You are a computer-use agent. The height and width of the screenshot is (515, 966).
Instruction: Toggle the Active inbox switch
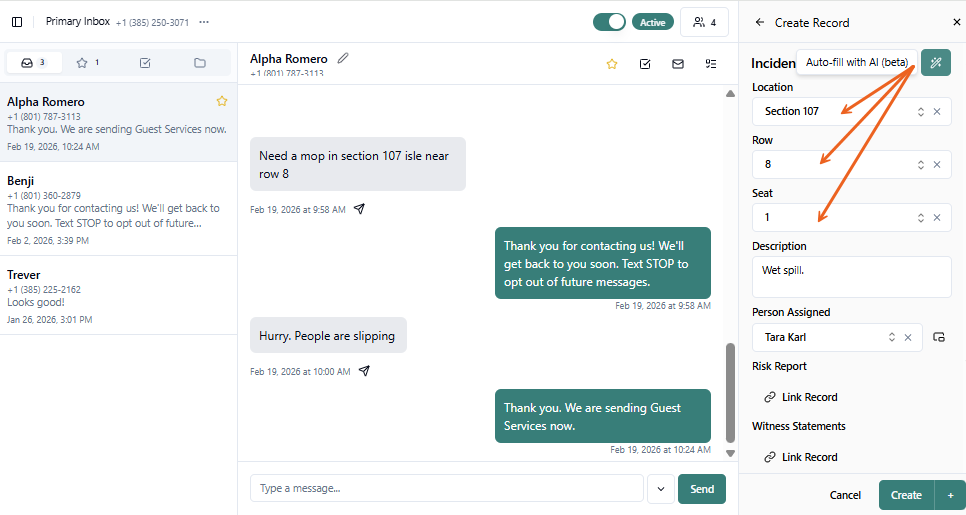609,22
